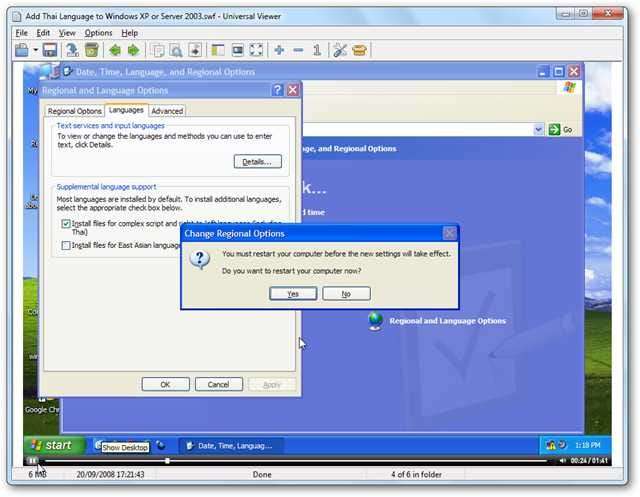Click the 6 MB status bar entry

tap(37, 474)
